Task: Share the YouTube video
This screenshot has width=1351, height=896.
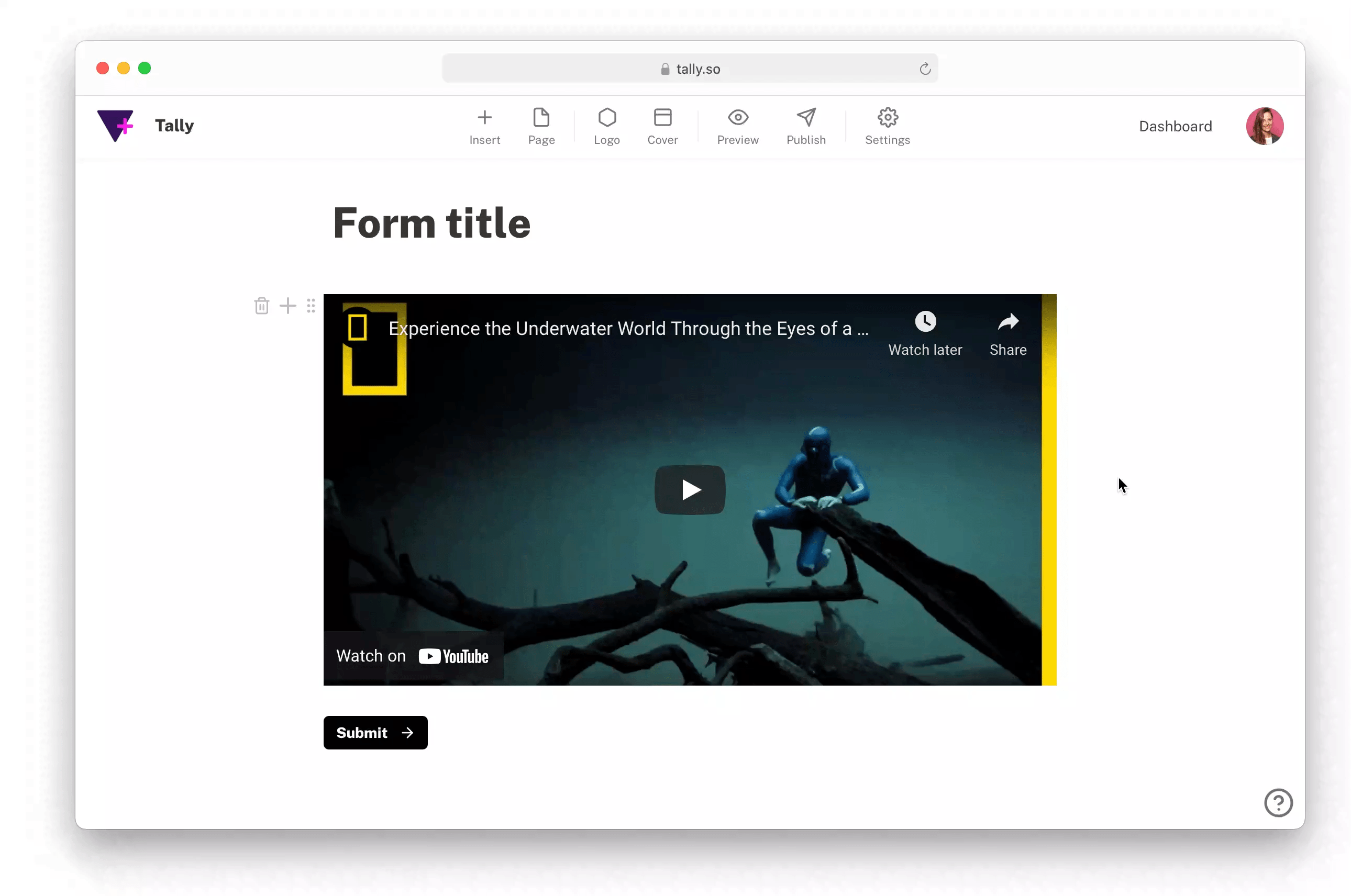Action: pyautogui.click(x=1007, y=334)
